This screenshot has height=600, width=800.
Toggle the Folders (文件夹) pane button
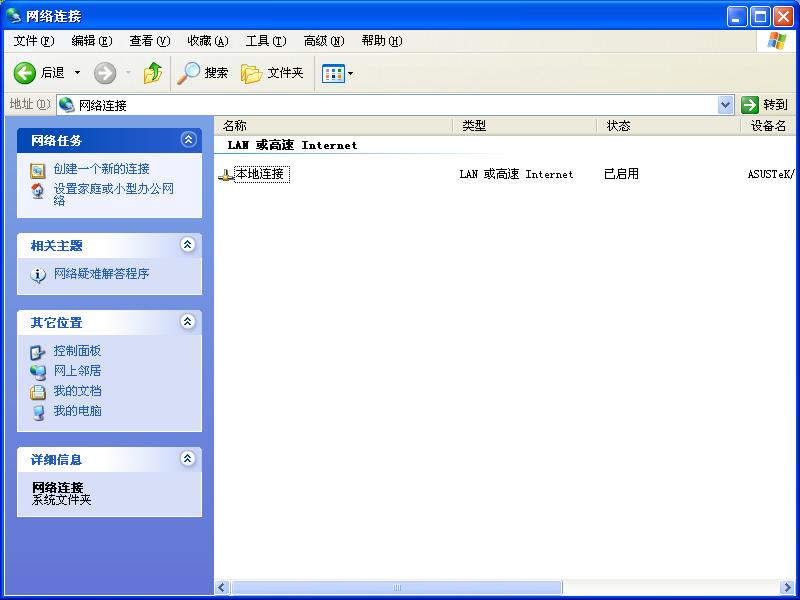(x=272, y=73)
